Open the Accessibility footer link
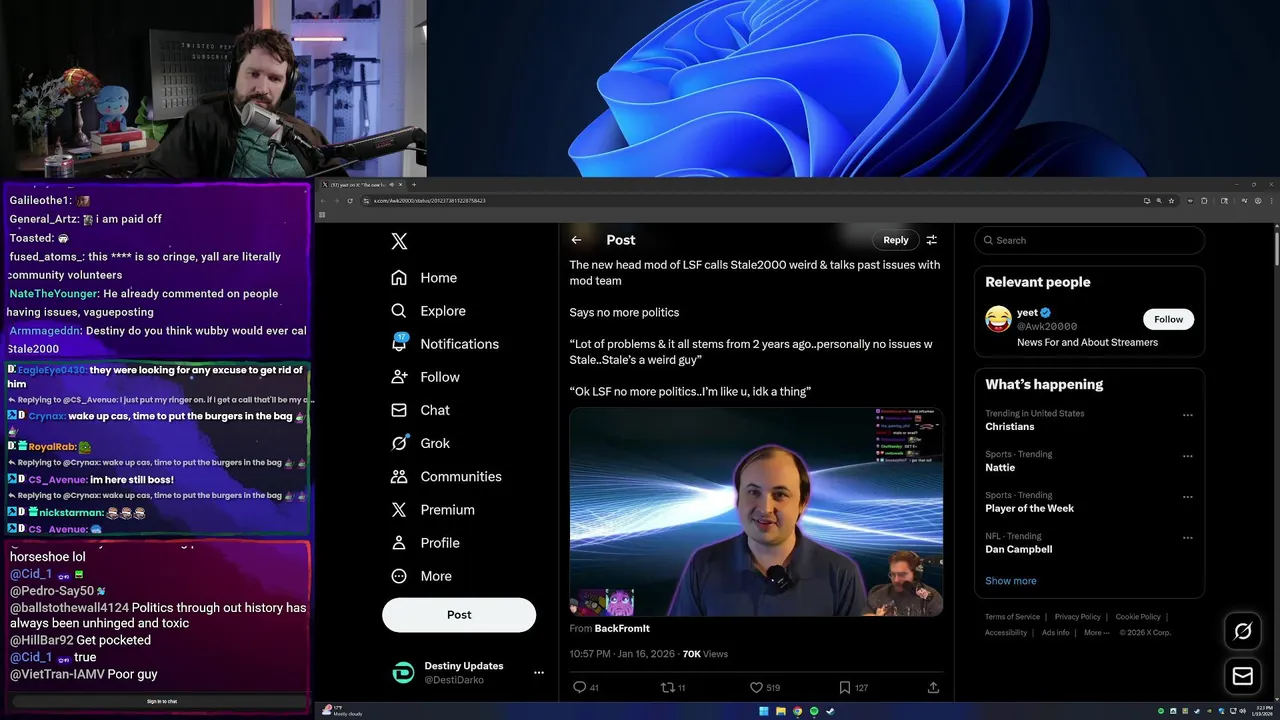Image resolution: width=1280 pixels, height=720 pixels. pos(1006,632)
